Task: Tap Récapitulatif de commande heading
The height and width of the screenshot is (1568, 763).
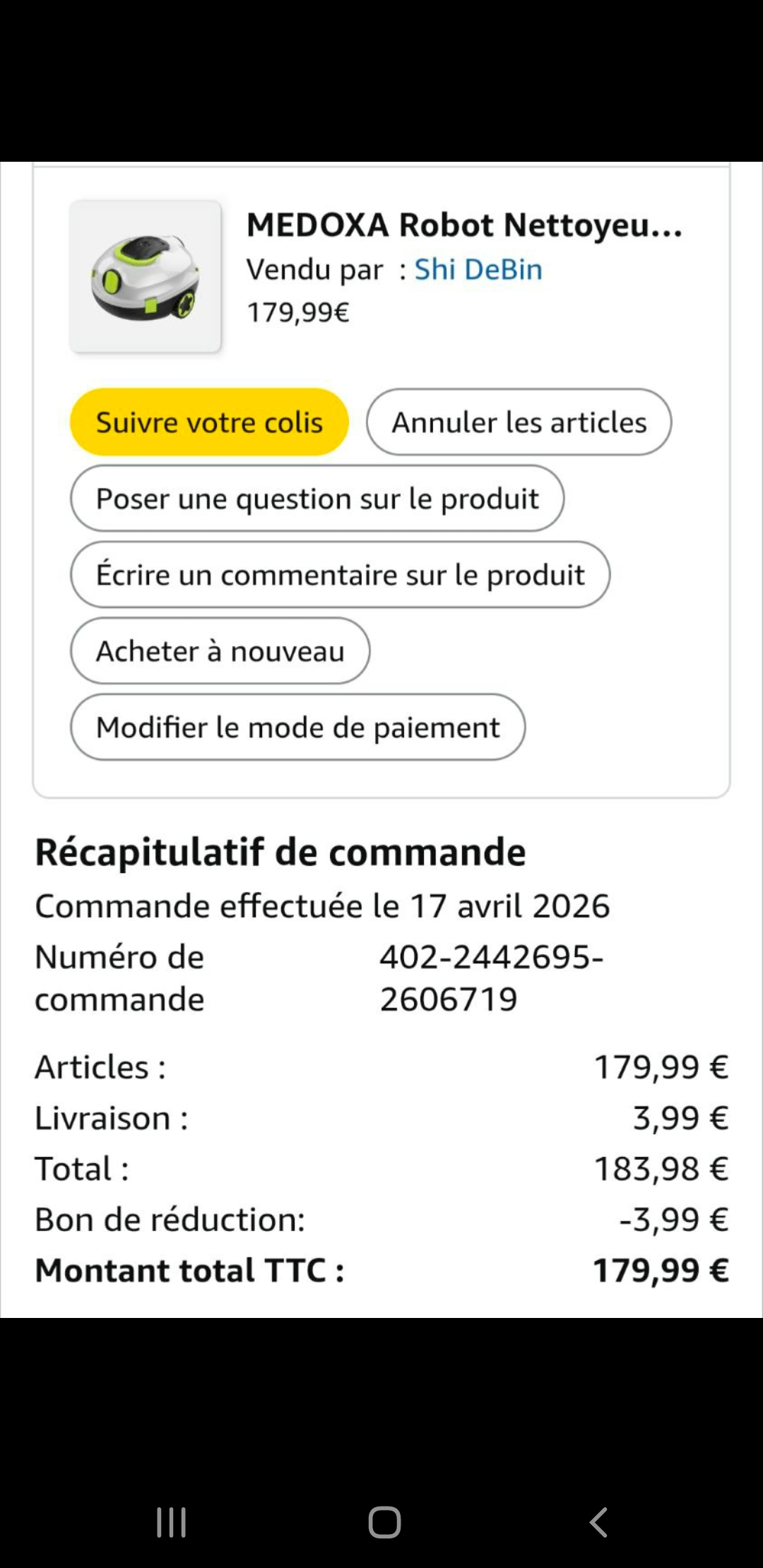Action: [x=280, y=852]
